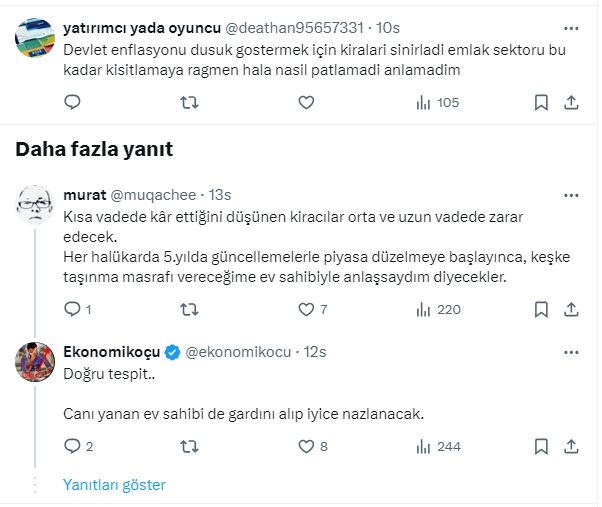Open more options on yatırımcı yada oyuncu tweet
This screenshot has width=602, height=507.
(571, 26)
